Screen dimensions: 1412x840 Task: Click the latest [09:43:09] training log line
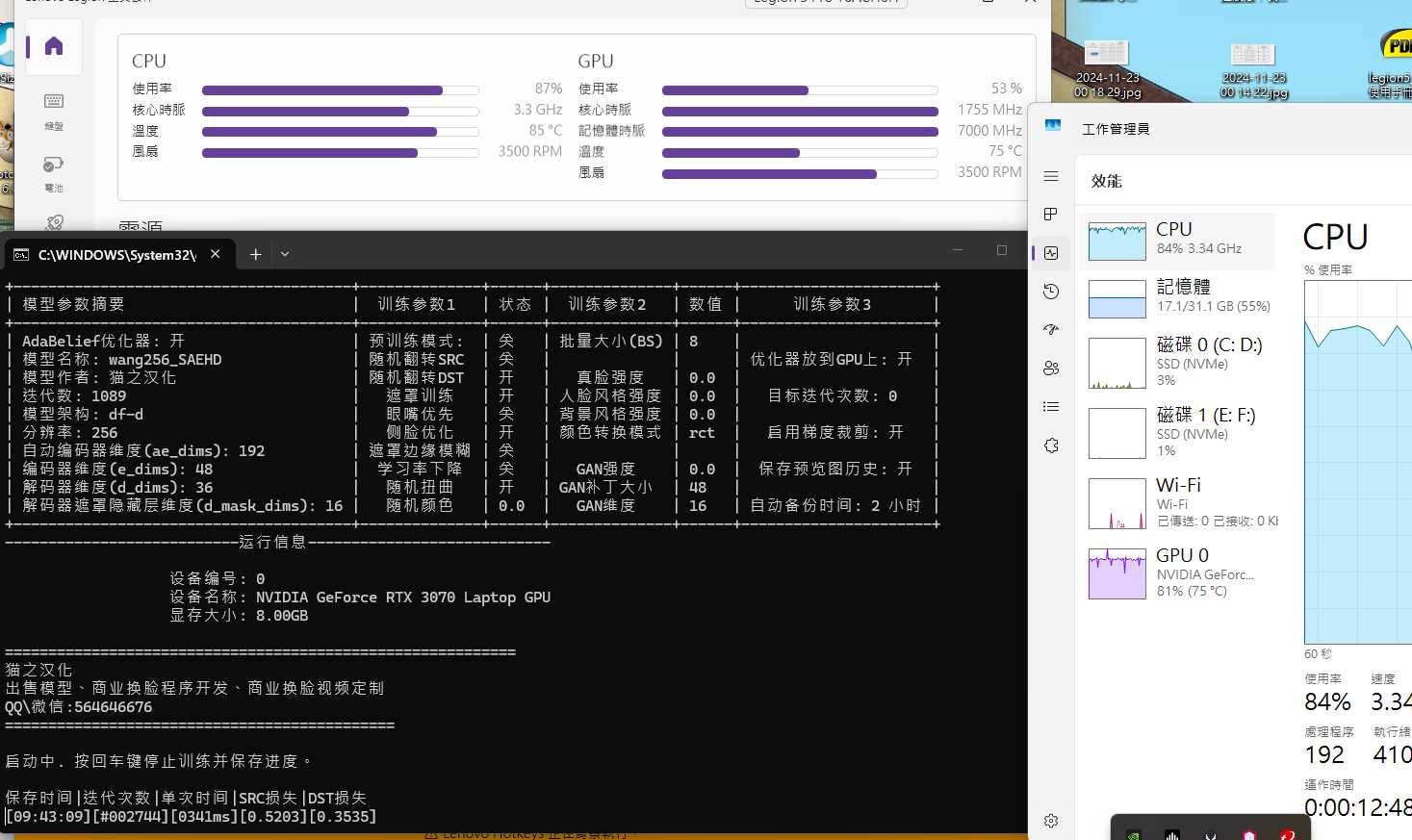click(191, 816)
